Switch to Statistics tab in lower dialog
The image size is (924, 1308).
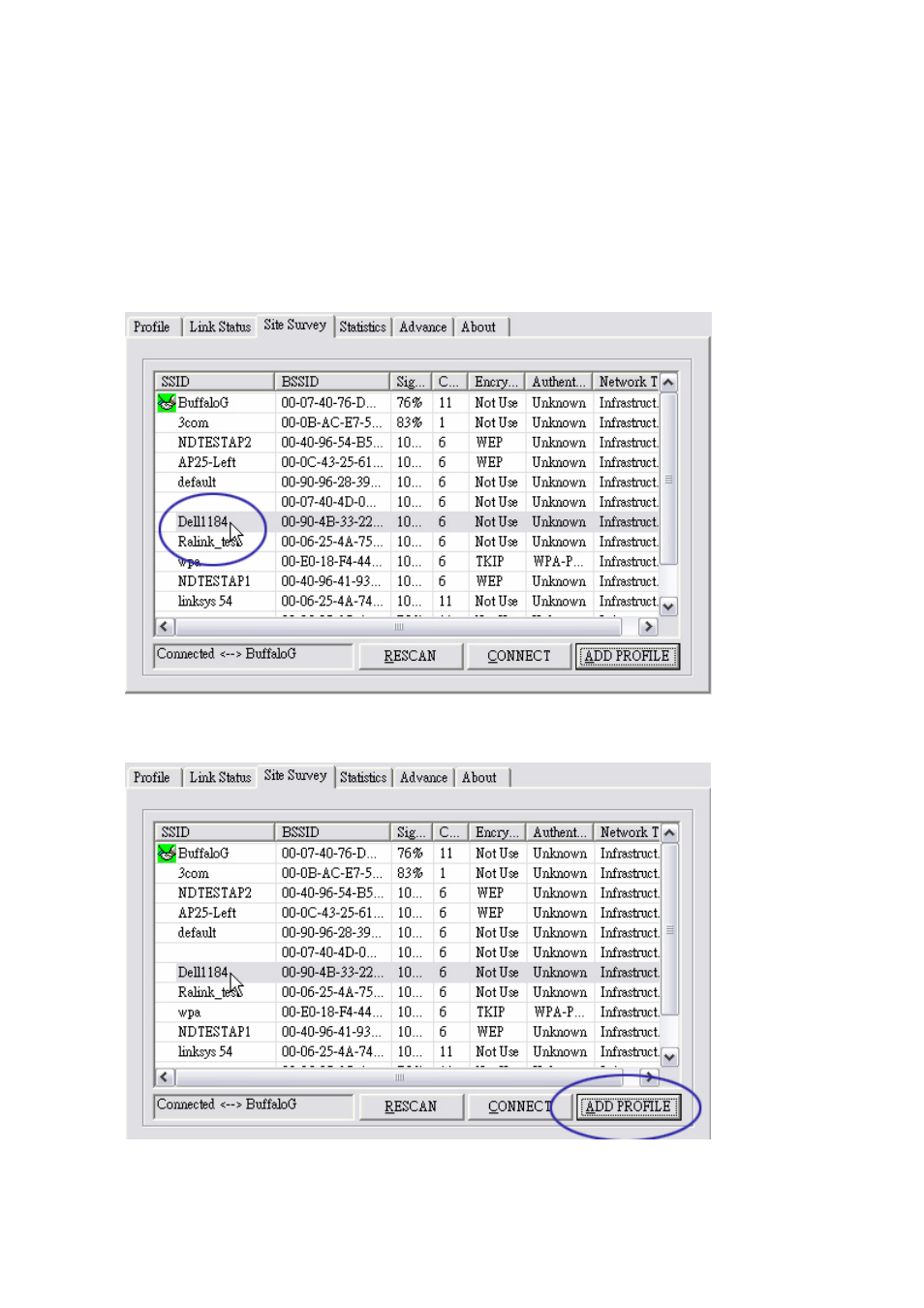363,778
